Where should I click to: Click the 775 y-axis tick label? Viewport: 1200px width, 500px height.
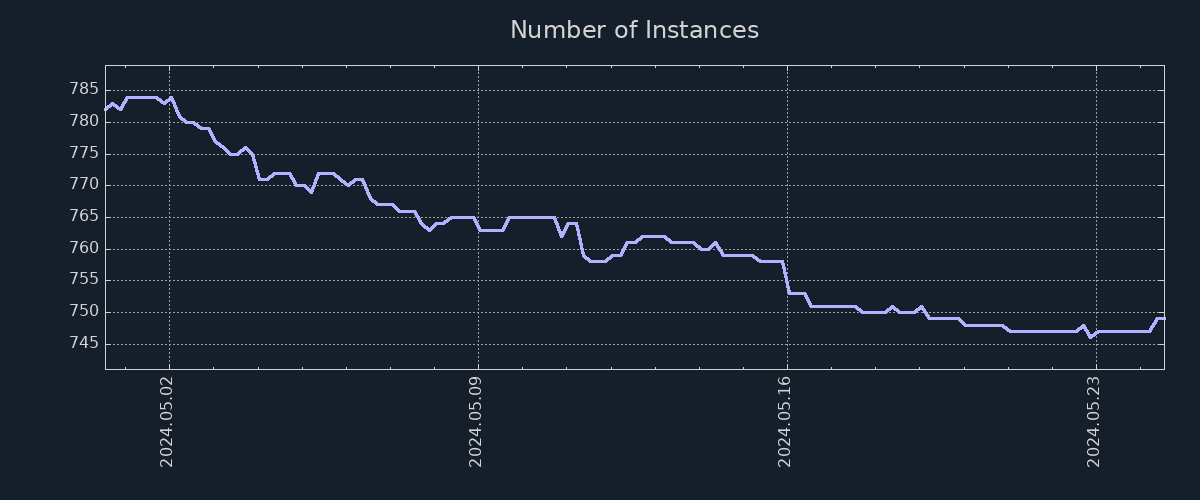click(x=84, y=153)
